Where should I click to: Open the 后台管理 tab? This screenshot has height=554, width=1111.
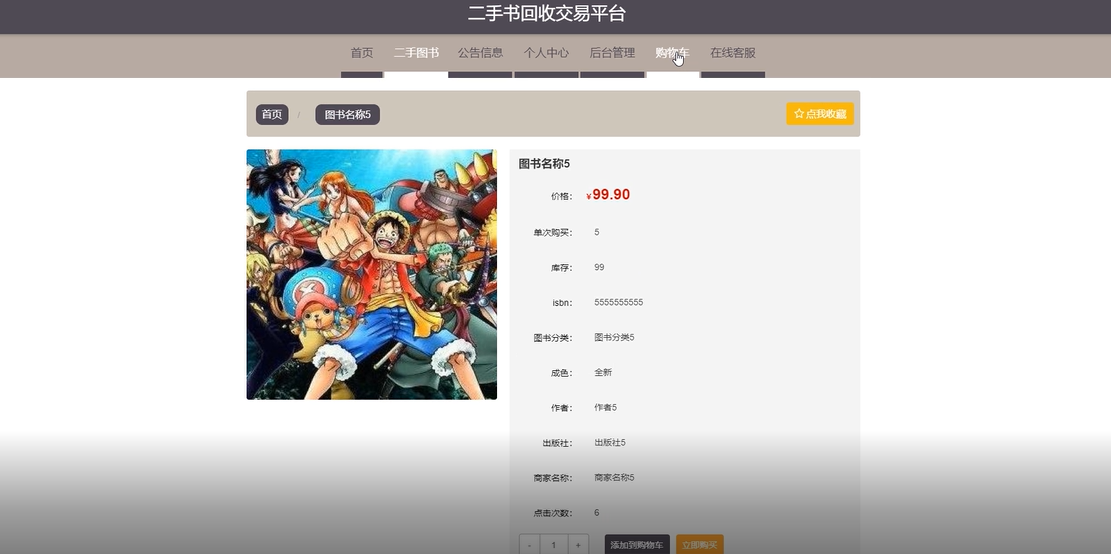click(612, 53)
